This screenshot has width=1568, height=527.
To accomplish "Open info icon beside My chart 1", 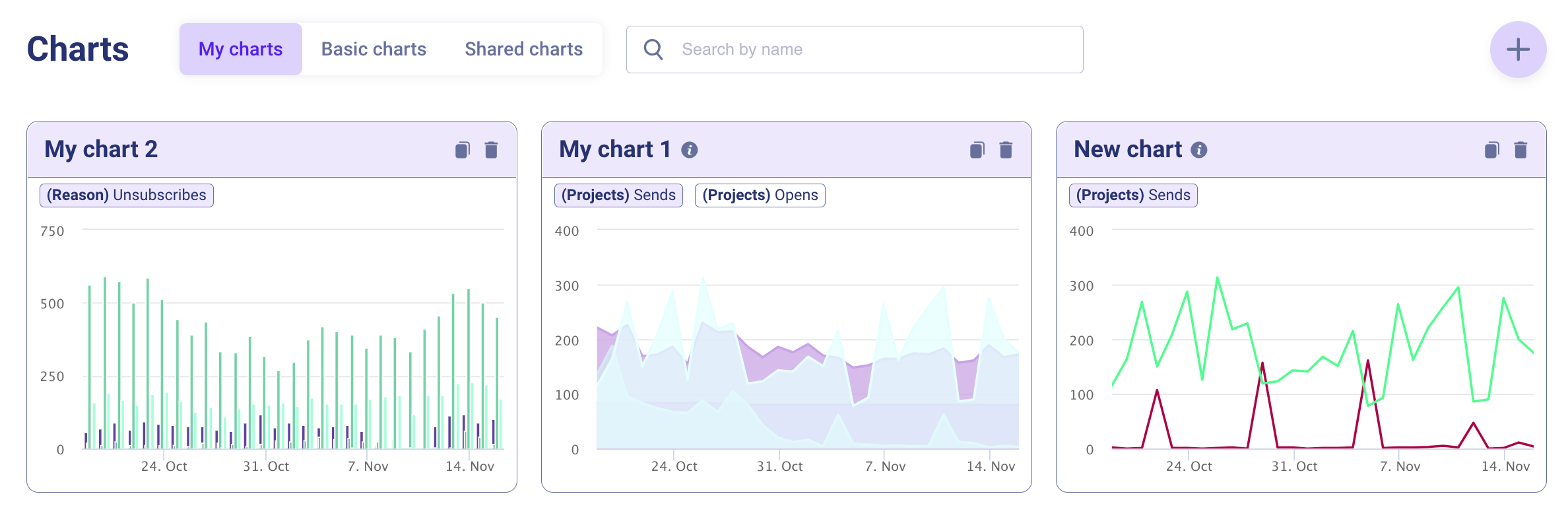I will coord(690,150).
